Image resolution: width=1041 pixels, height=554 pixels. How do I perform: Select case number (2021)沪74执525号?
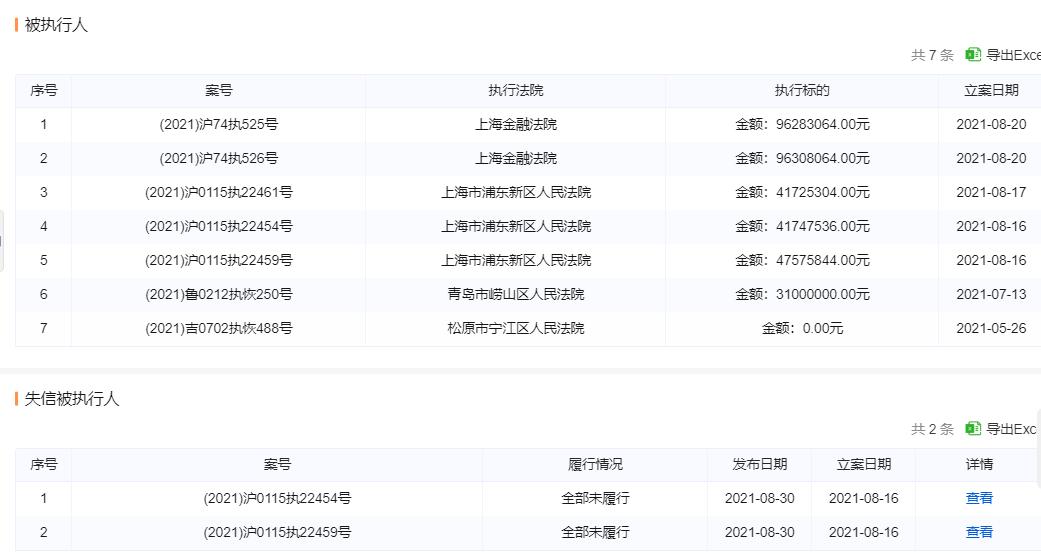(x=218, y=124)
